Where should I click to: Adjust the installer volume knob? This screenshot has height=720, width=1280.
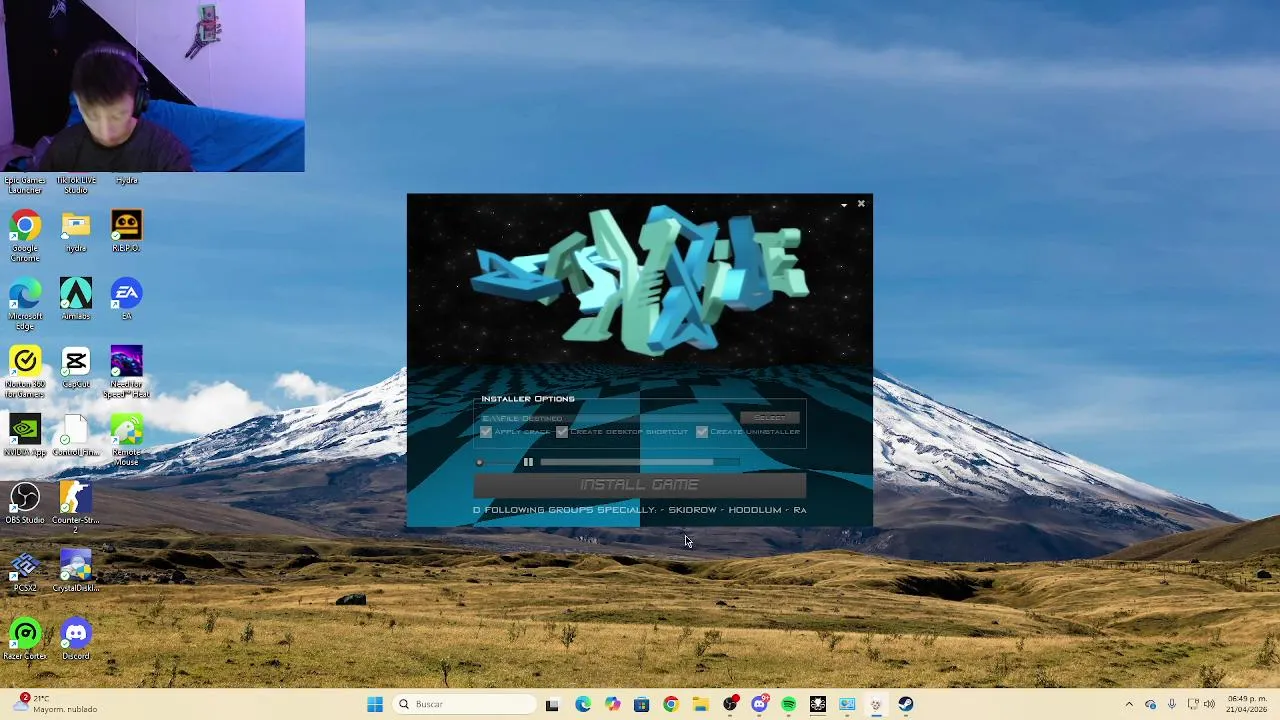click(479, 462)
